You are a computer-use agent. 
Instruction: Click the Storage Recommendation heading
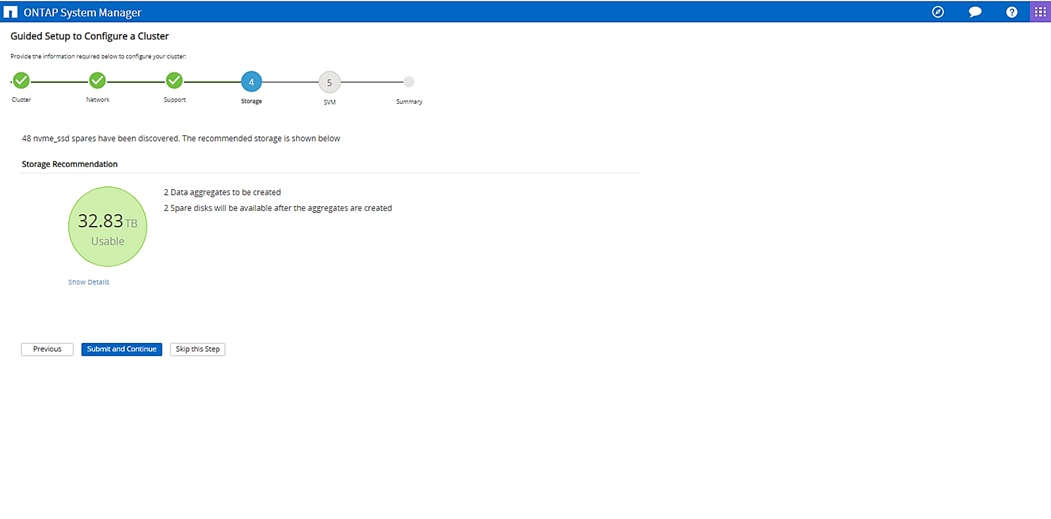click(x=70, y=164)
